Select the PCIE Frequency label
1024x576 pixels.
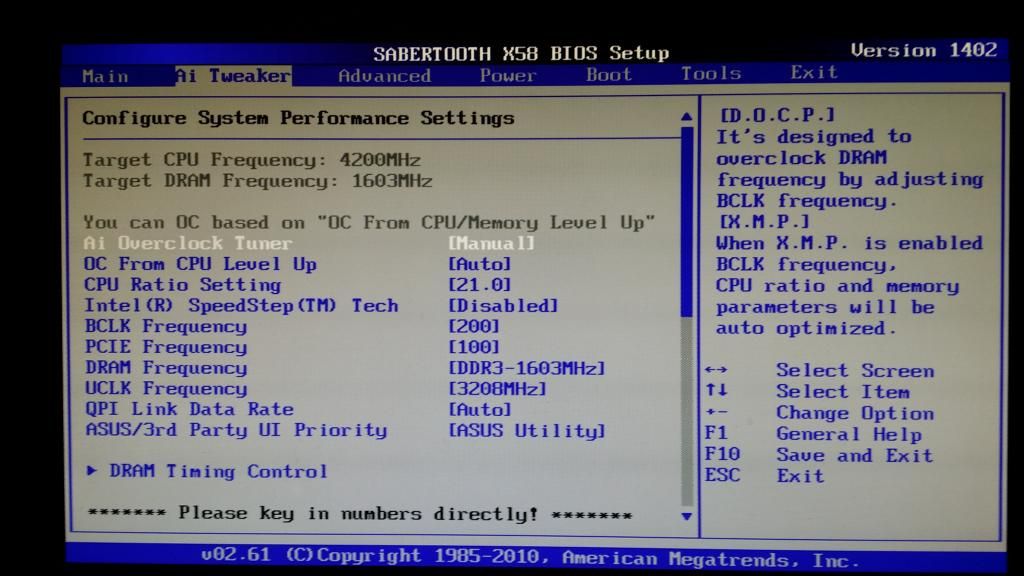tap(166, 347)
